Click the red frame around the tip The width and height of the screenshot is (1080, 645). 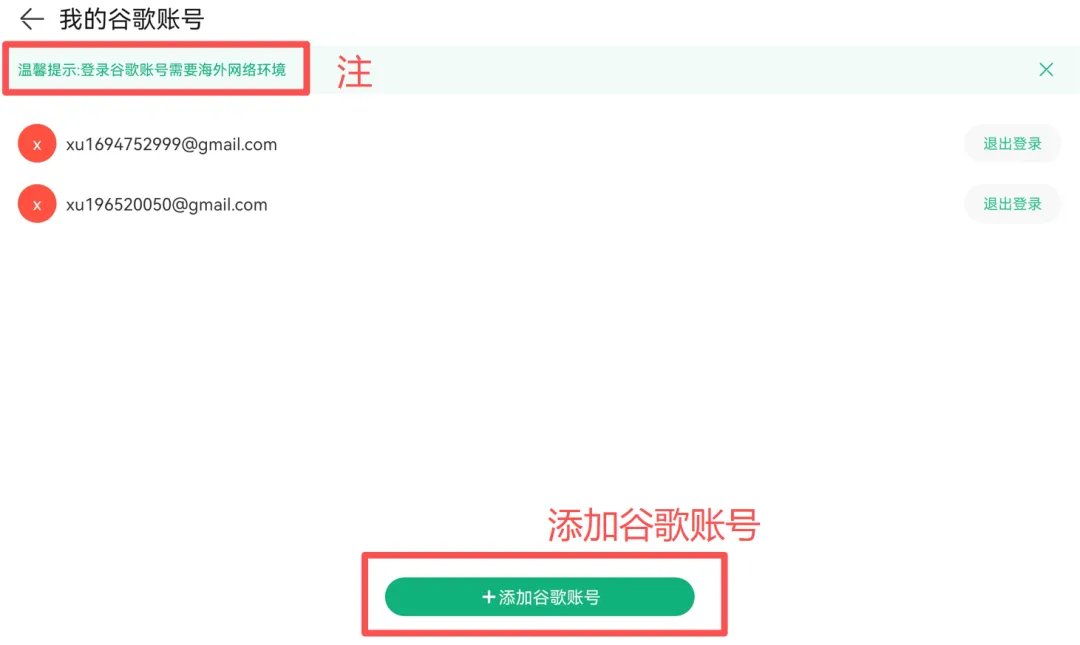tap(156, 44)
